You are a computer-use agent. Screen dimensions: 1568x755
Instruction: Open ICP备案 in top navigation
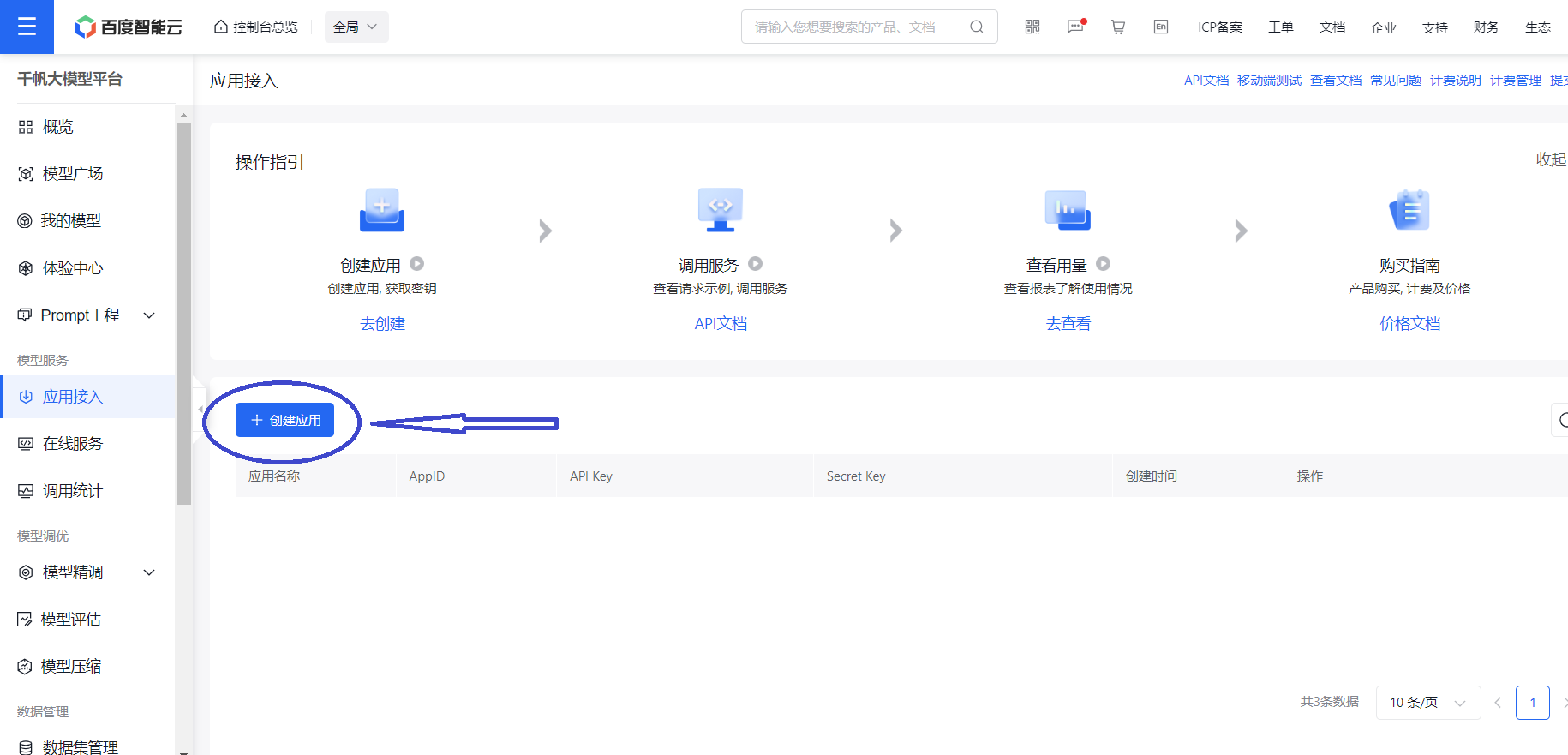click(1220, 27)
